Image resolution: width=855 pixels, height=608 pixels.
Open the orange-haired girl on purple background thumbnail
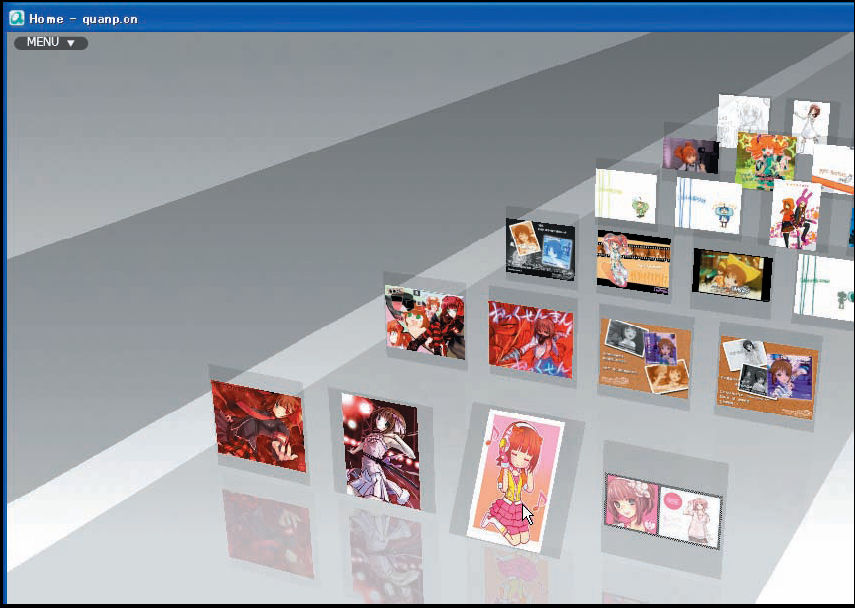(690, 155)
